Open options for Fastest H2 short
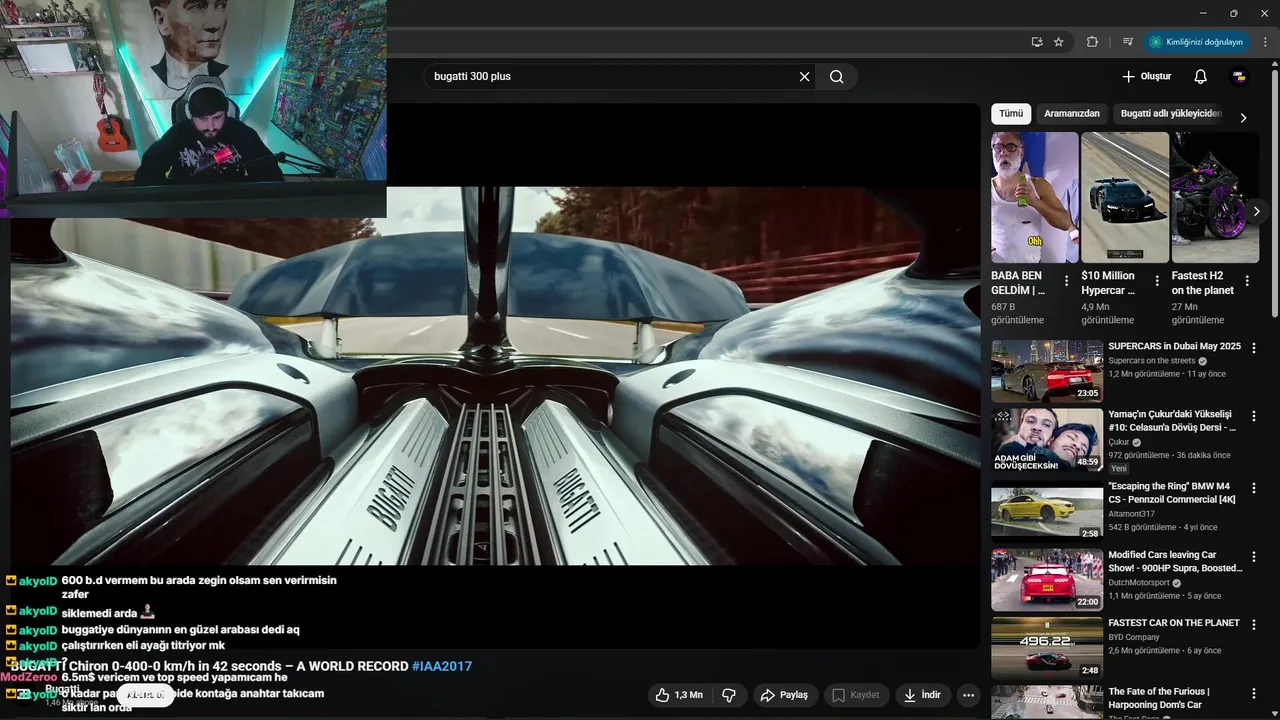1280x720 pixels. coord(1247,281)
